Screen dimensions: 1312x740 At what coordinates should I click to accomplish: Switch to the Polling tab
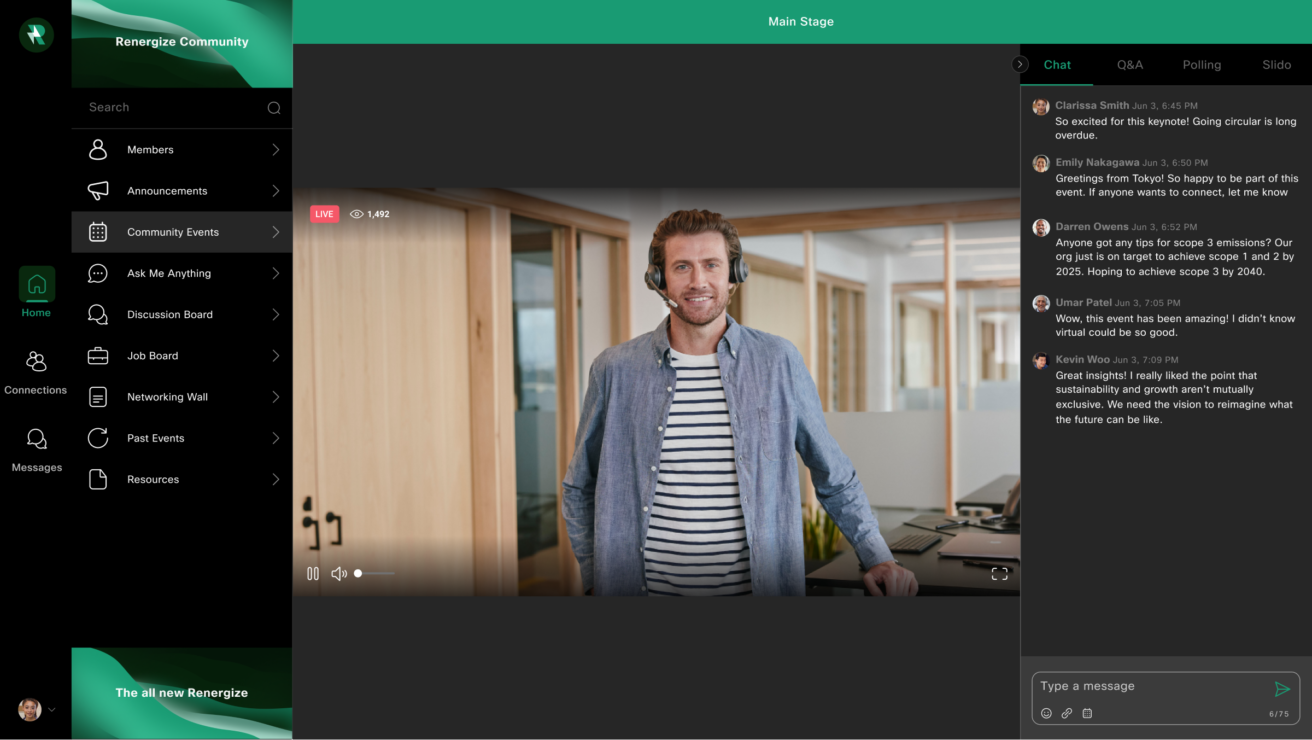click(x=1202, y=65)
